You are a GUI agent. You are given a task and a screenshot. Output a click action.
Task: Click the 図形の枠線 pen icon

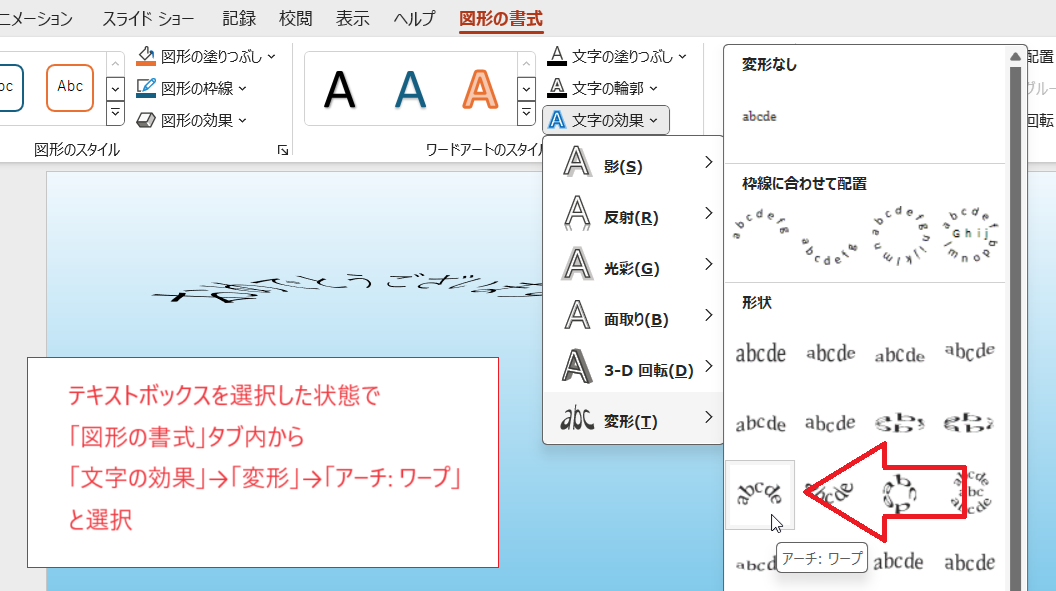point(145,88)
